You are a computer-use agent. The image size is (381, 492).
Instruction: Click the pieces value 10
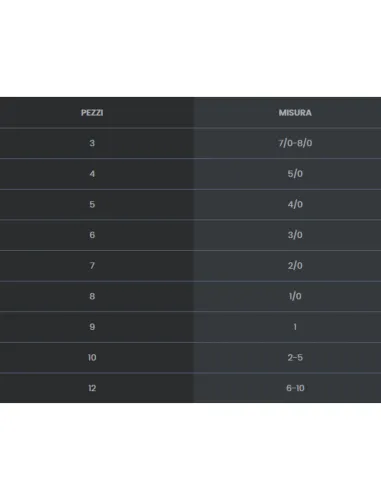pos(92,357)
